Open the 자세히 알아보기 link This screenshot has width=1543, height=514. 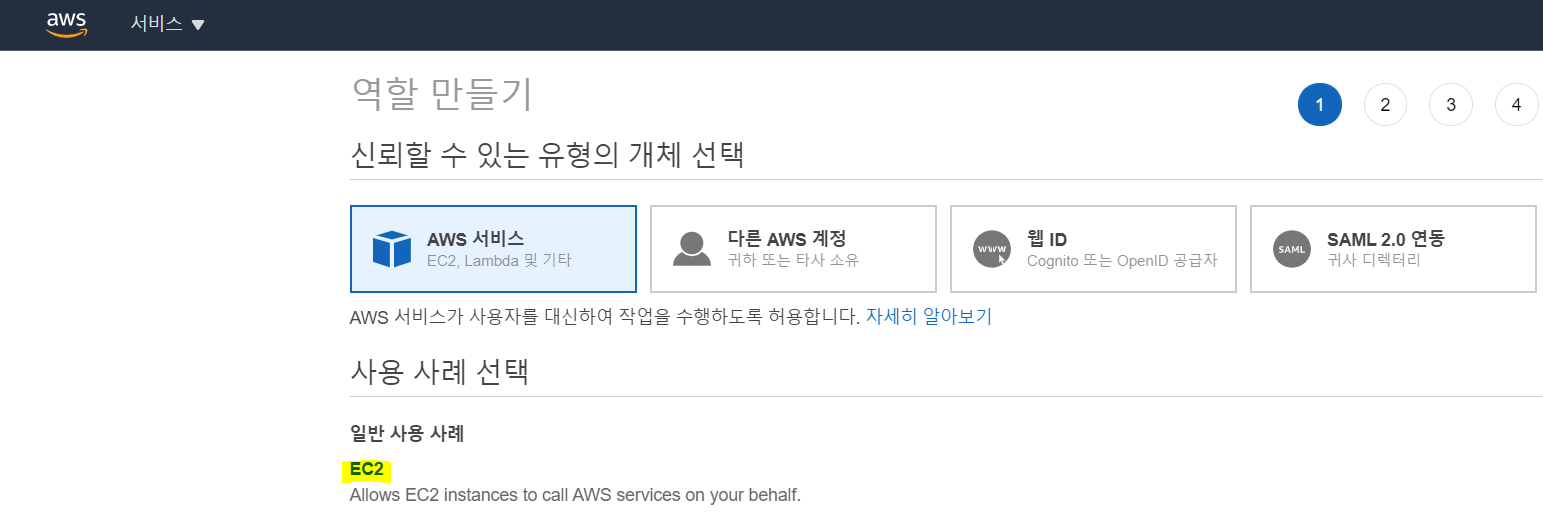point(928,317)
